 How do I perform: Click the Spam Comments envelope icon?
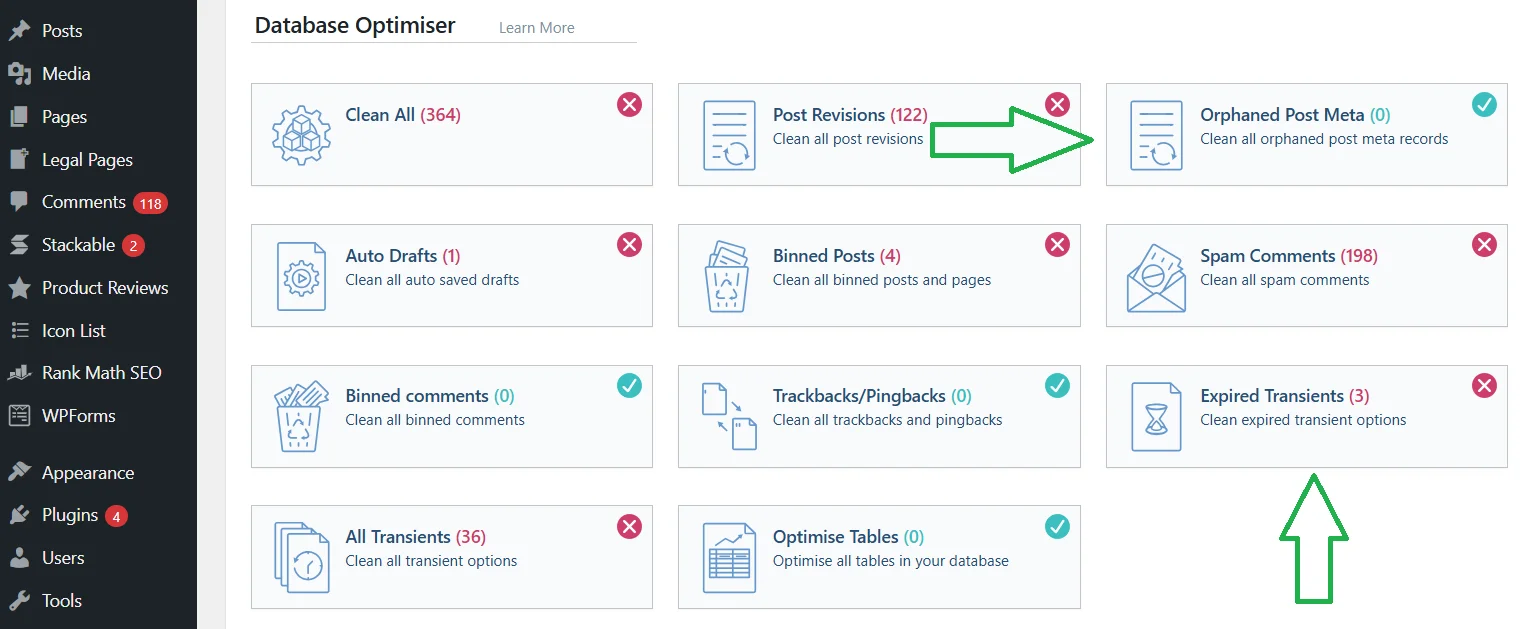tap(1156, 276)
